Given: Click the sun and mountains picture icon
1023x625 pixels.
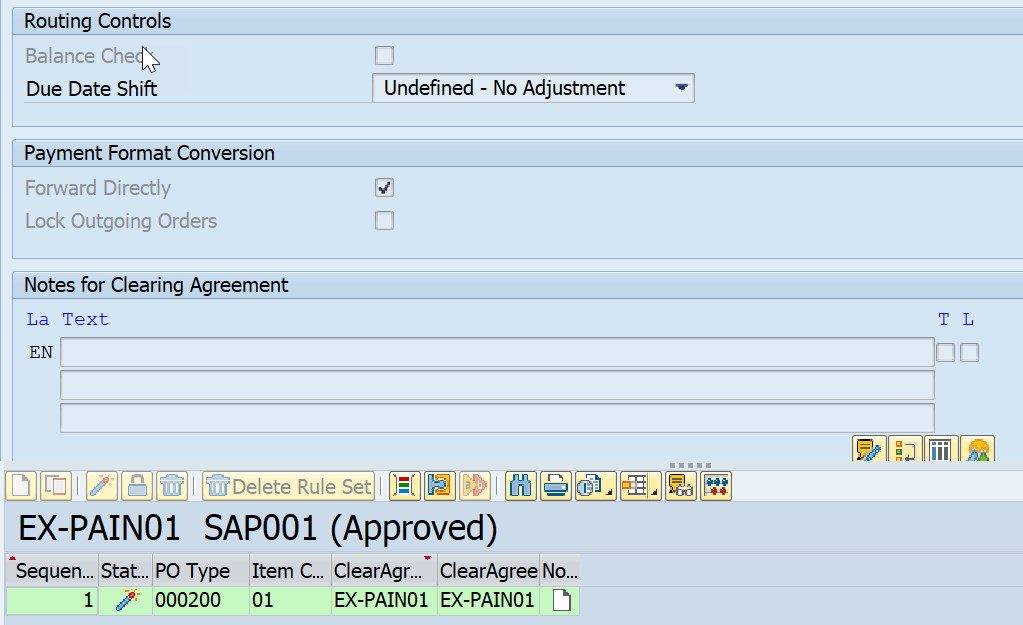Looking at the screenshot, I should tap(977, 449).
